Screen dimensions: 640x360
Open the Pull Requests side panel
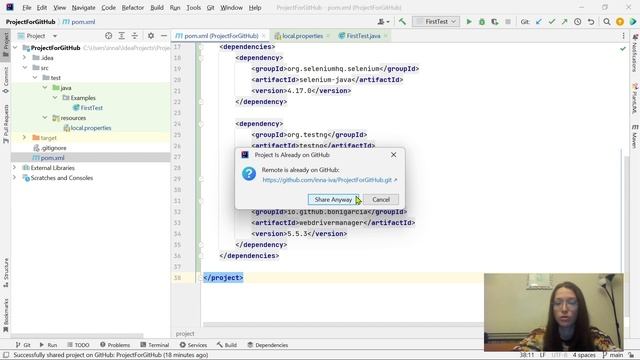(x=6, y=124)
